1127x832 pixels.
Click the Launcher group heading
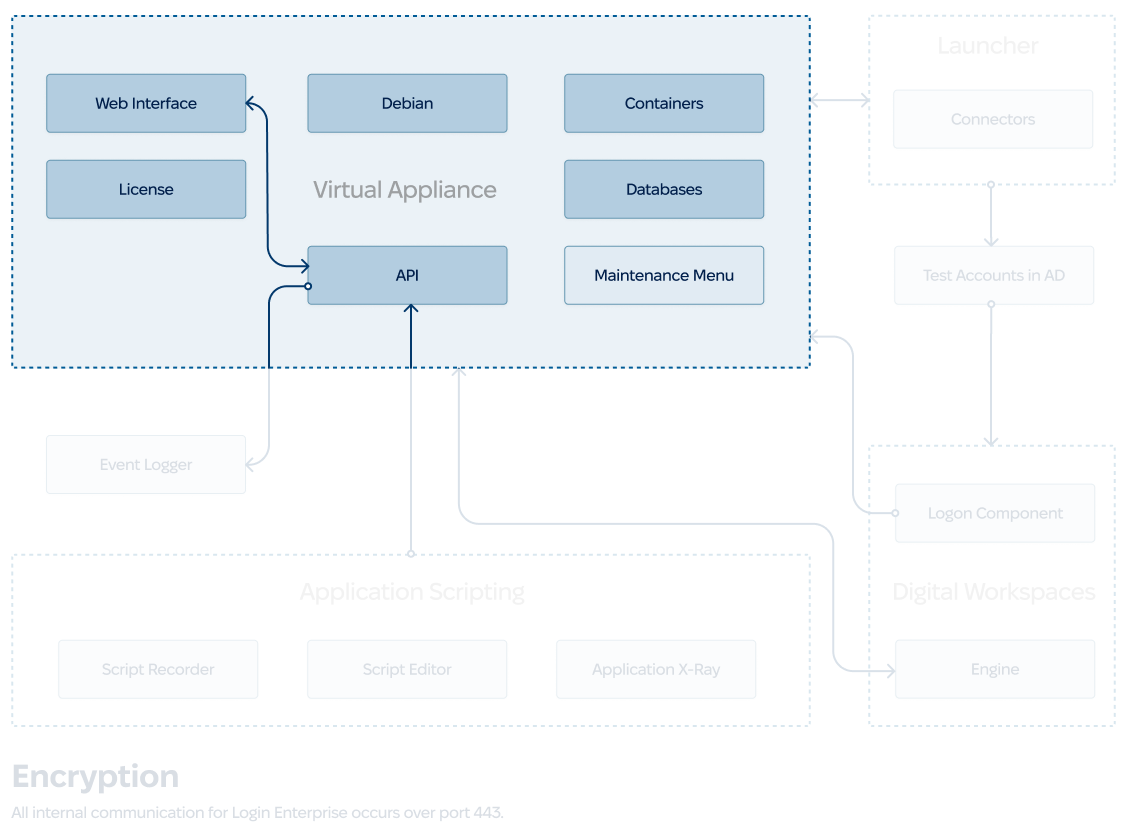point(987,46)
